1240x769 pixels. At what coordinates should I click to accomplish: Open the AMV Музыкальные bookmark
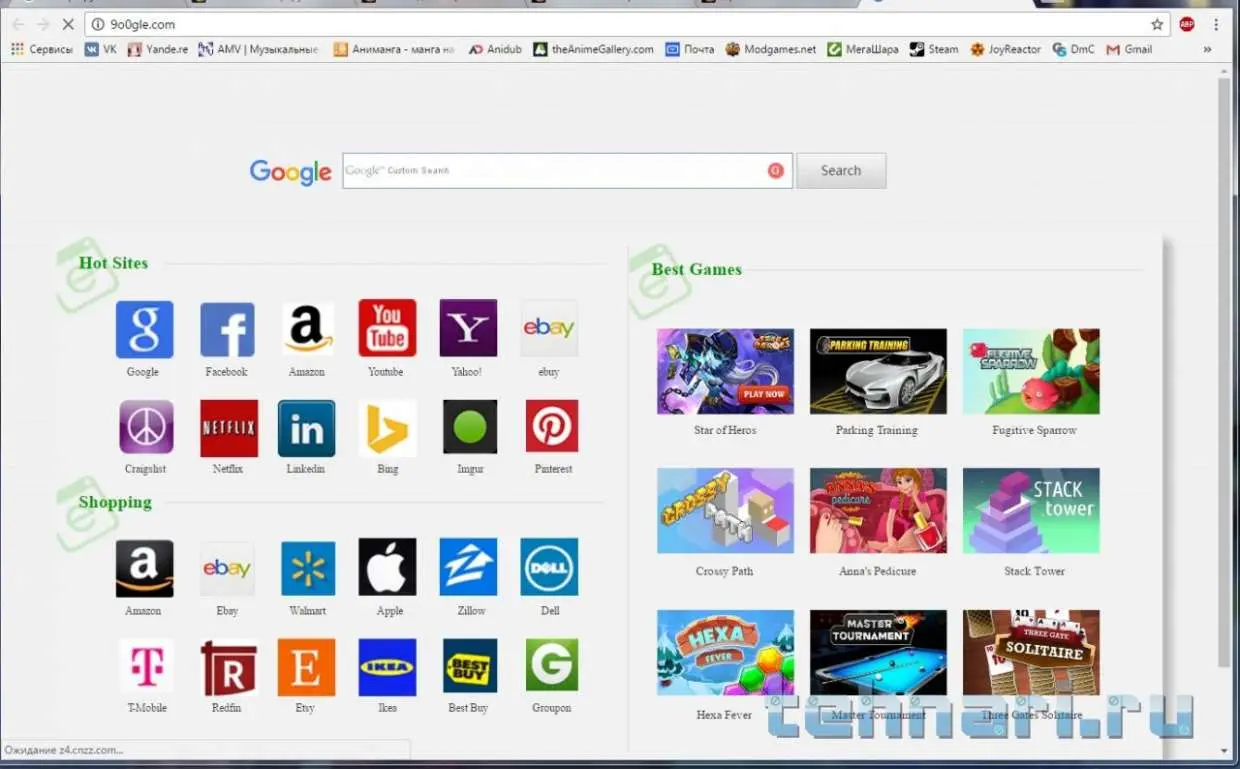tap(258, 49)
